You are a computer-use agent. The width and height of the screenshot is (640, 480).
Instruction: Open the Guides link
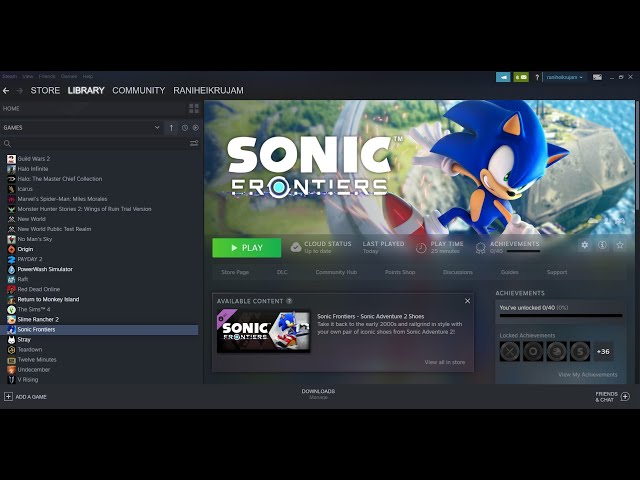510,272
